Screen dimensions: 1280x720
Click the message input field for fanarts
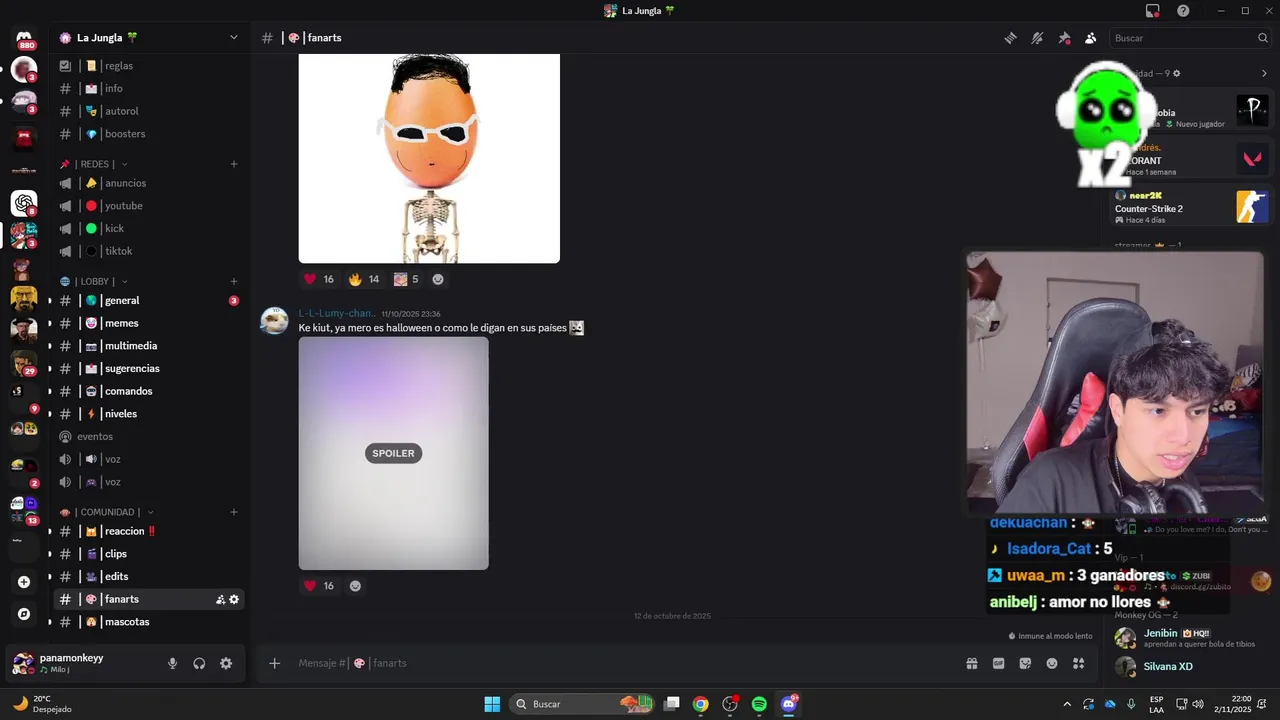(x=620, y=663)
